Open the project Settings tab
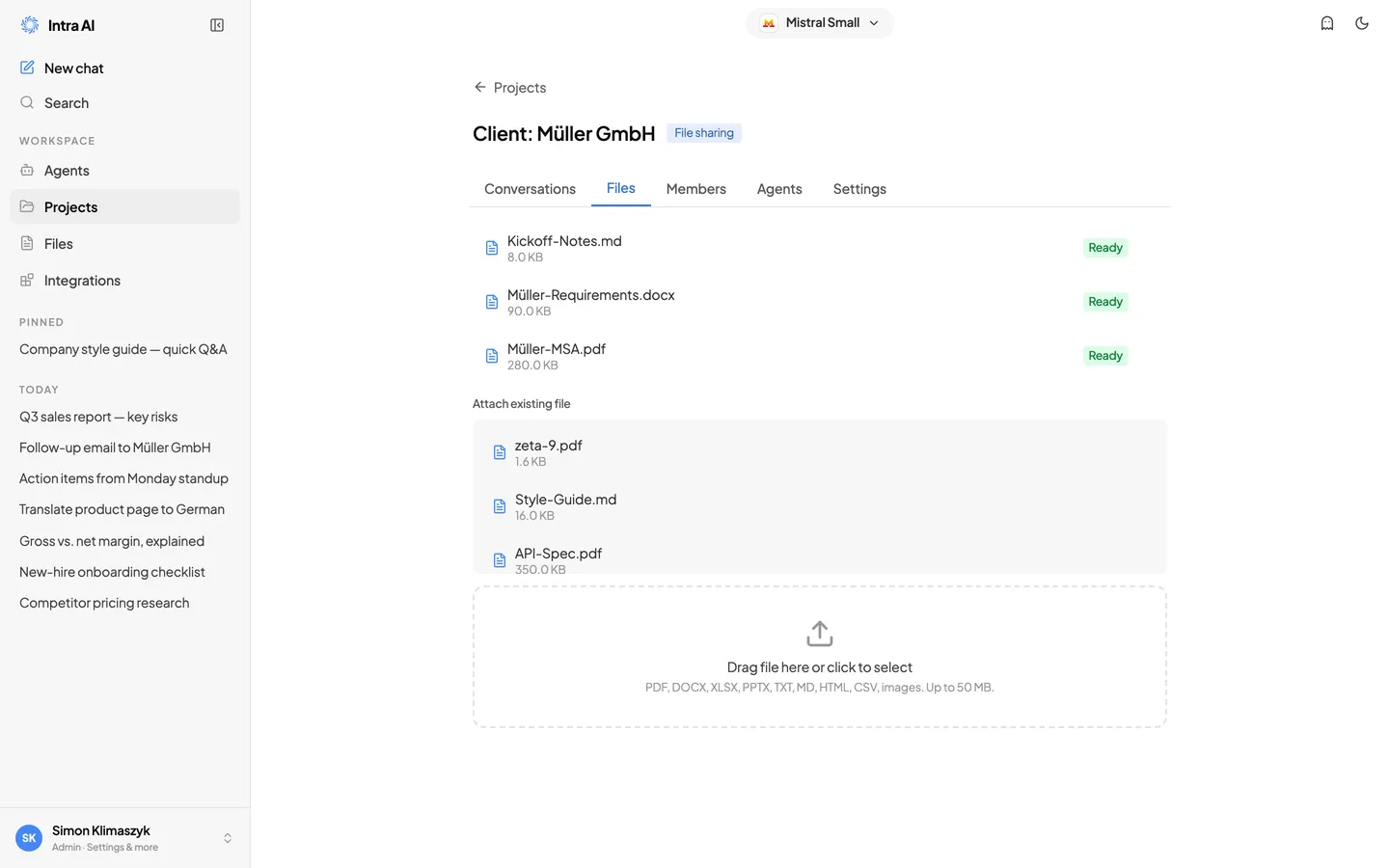The image size is (1389, 868). (859, 189)
